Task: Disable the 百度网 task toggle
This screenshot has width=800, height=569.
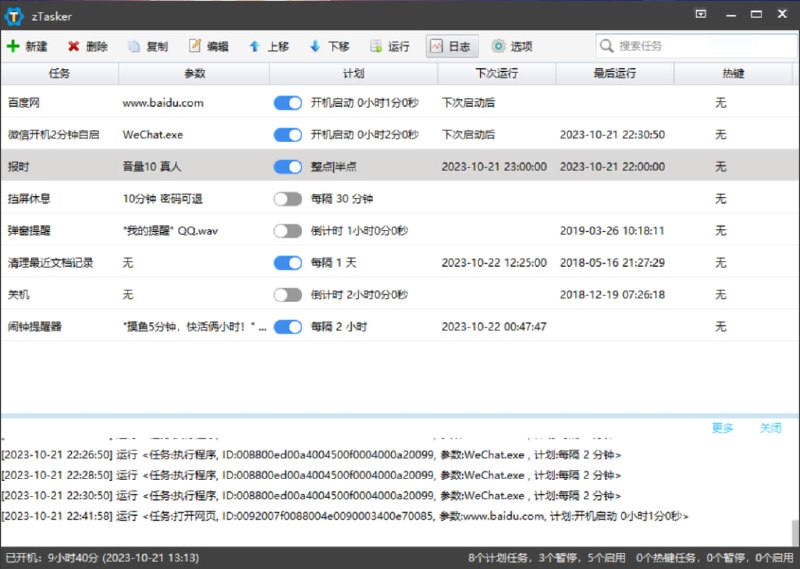Action: [x=288, y=103]
